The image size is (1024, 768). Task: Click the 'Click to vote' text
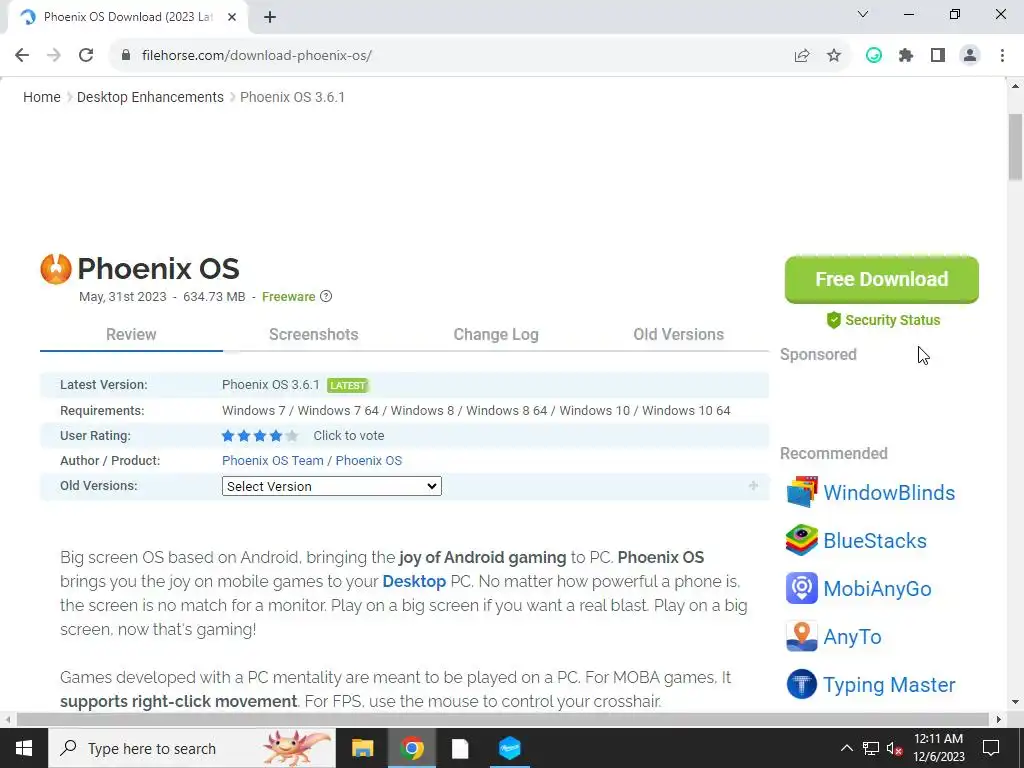(x=349, y=436)
